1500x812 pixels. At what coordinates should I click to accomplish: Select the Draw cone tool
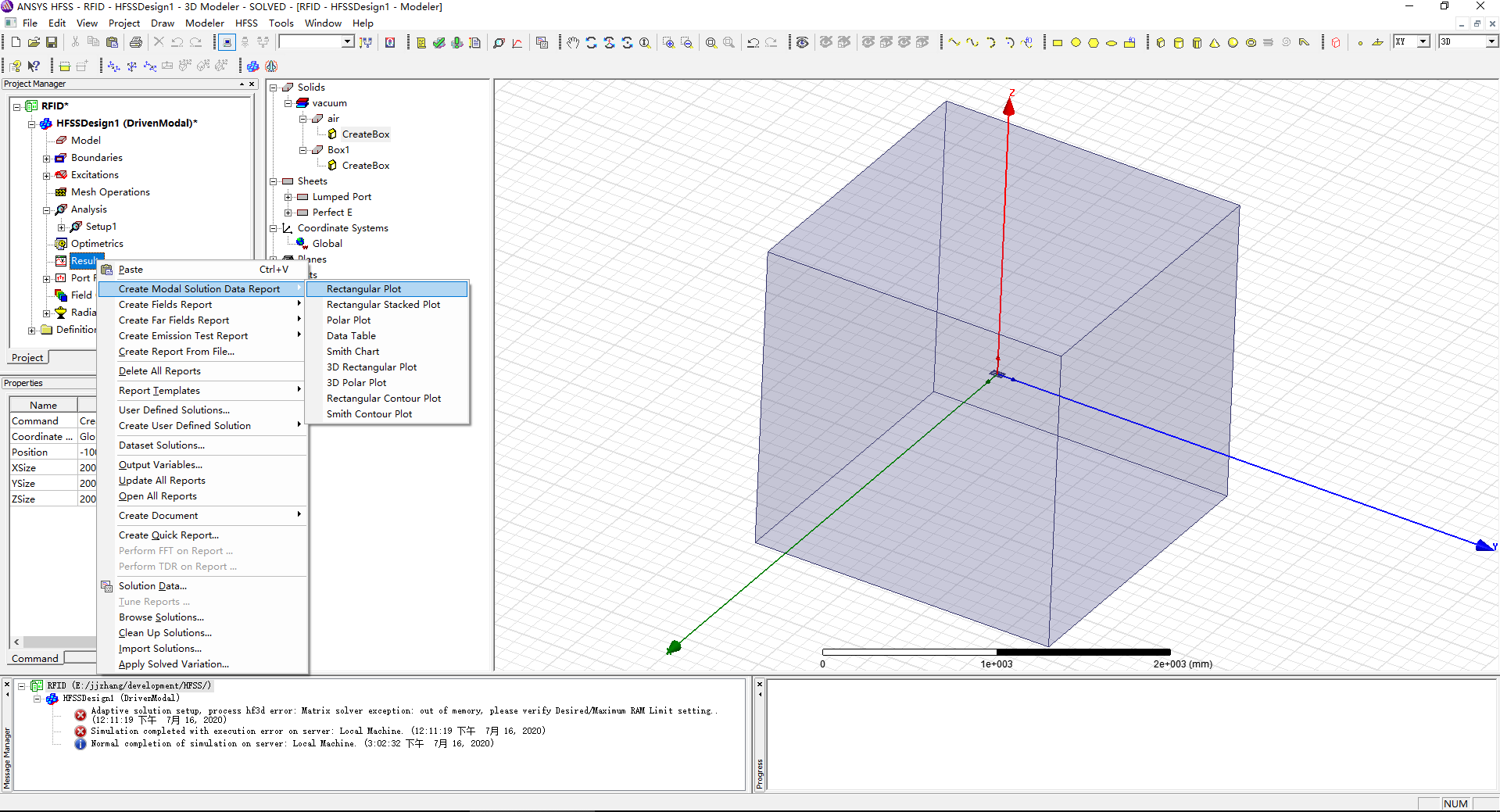point(1215,42)
